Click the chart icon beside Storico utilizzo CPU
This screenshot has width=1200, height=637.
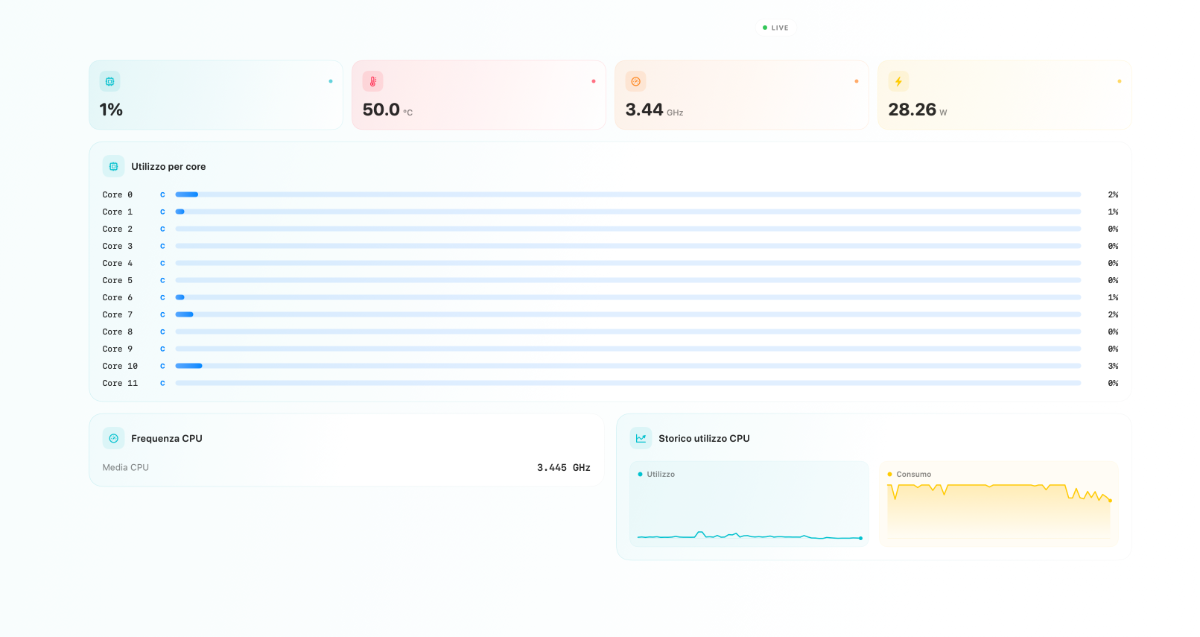[641, 438]
